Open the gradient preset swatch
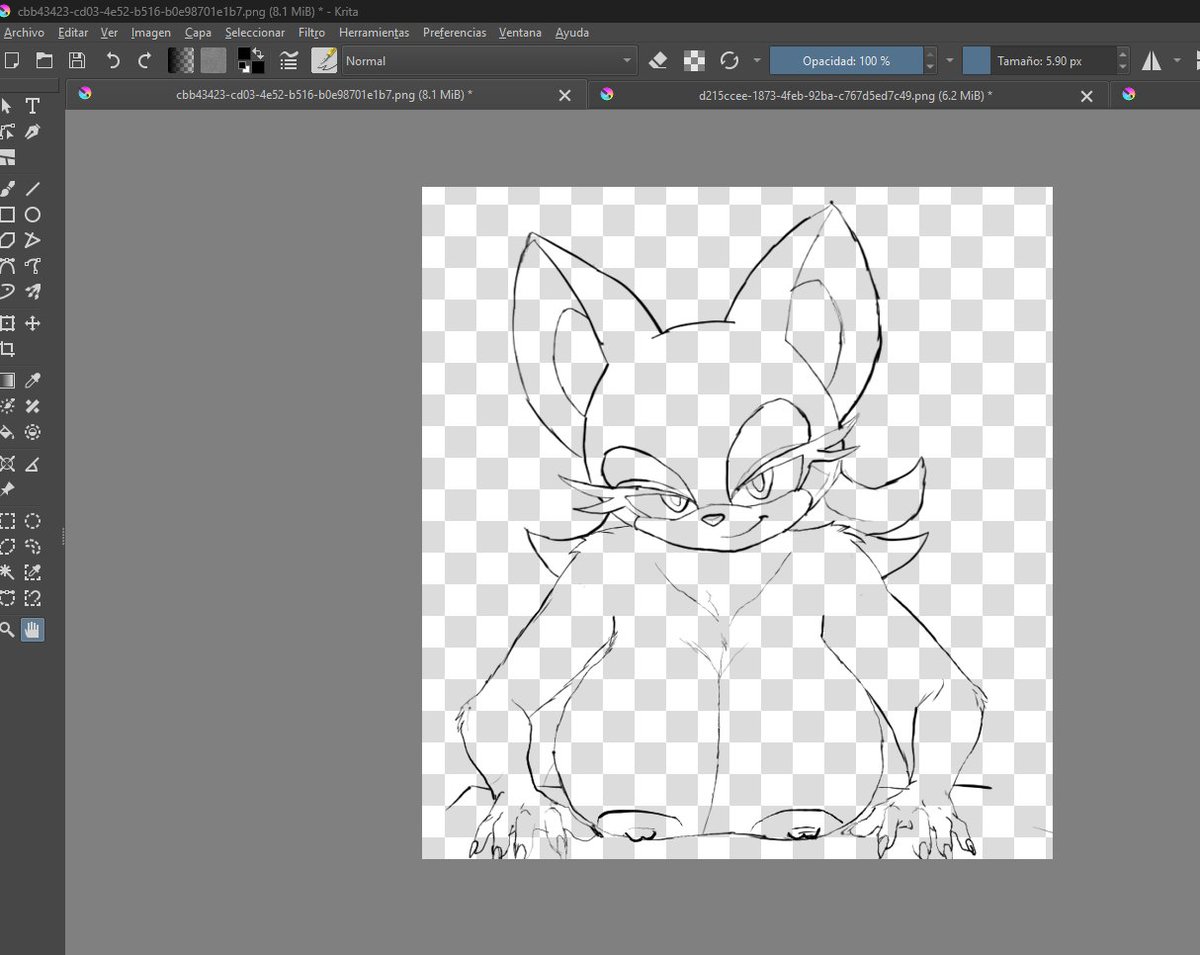 [181, 60]
